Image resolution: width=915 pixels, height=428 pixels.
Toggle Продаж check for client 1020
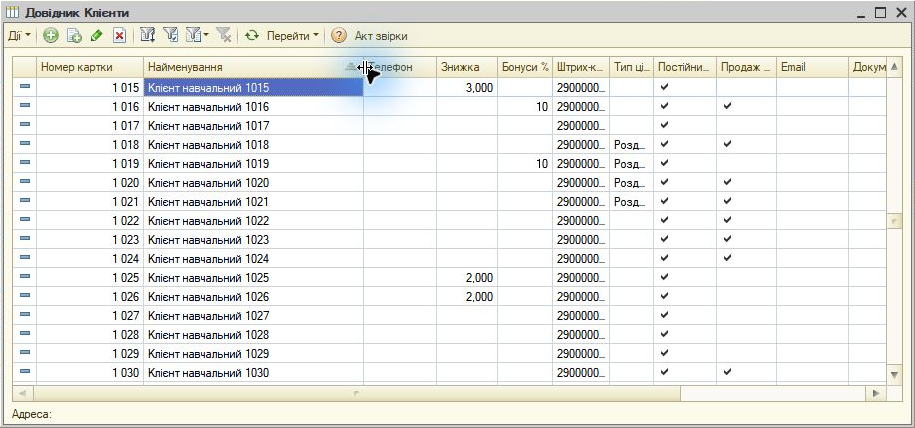(x=727, y=182)
